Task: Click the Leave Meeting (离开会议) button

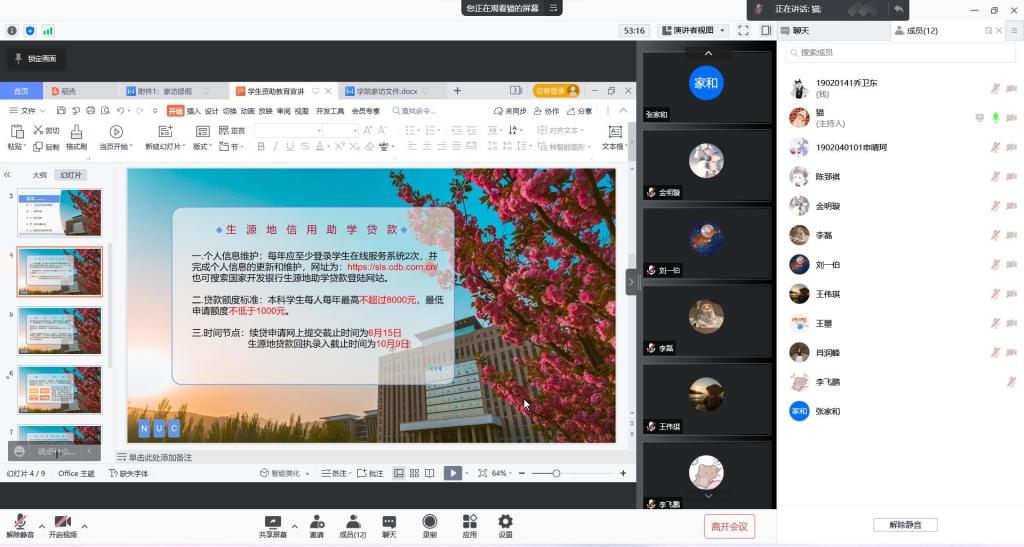Action: coord(729,527)
